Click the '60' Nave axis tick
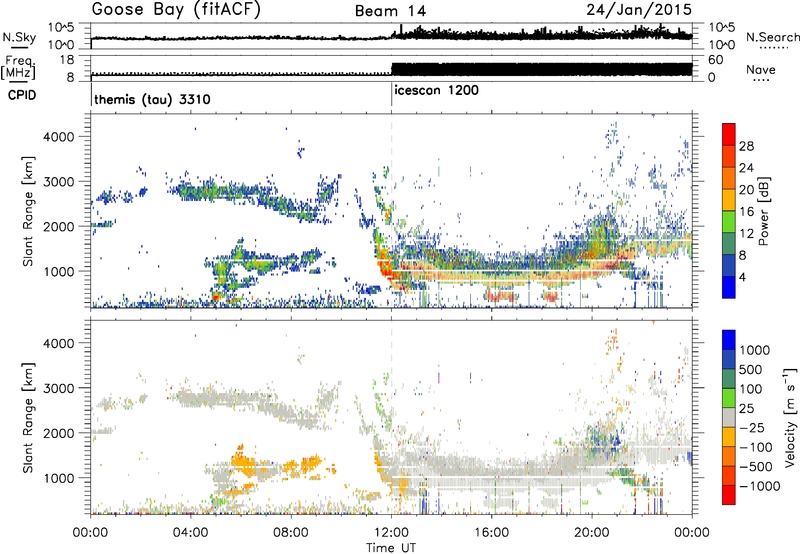Image resolution: width=800 pixels, height=554 pixels. 716,60
